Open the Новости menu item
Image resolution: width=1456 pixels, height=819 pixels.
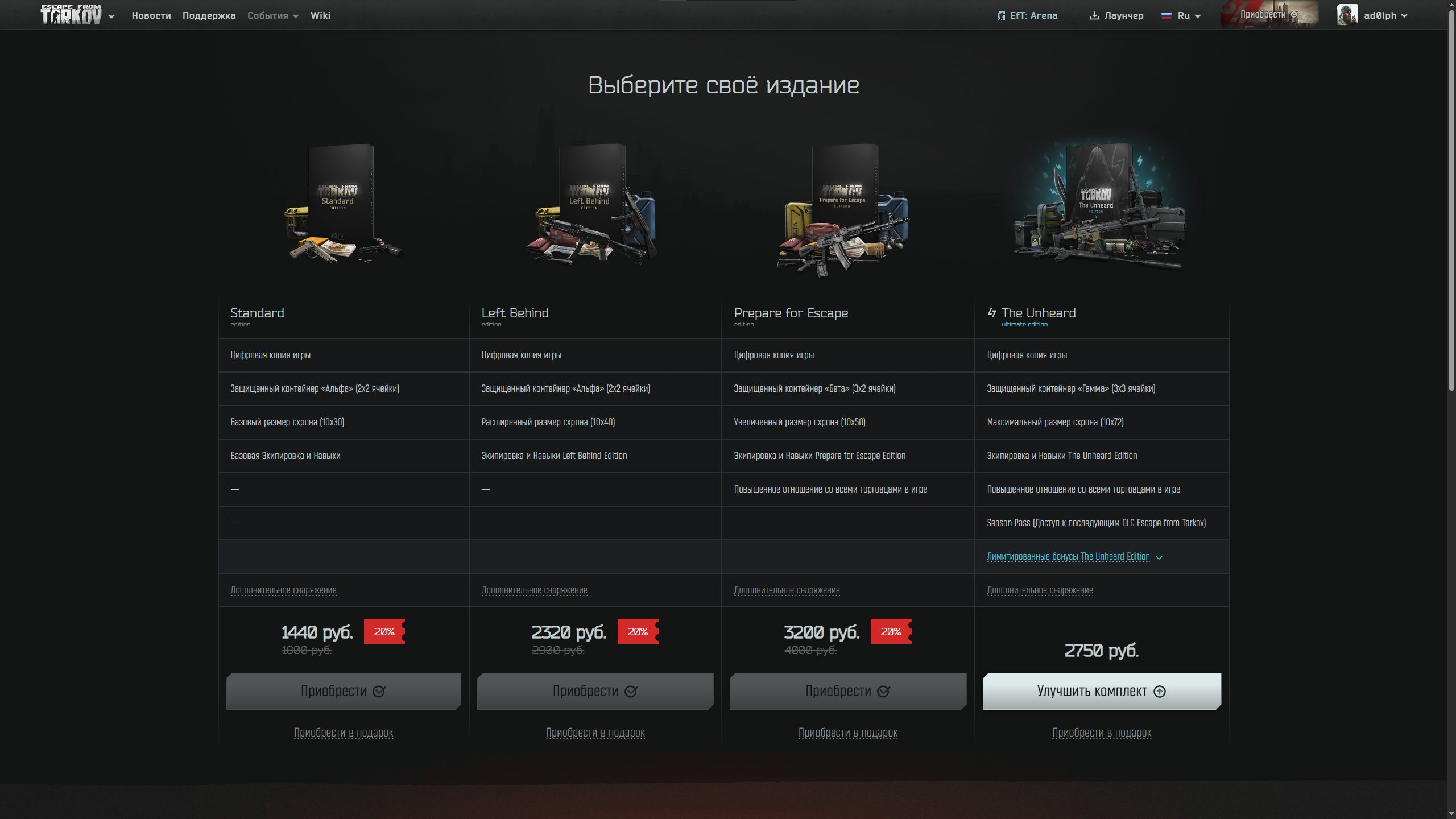click(x=151, y=16)
